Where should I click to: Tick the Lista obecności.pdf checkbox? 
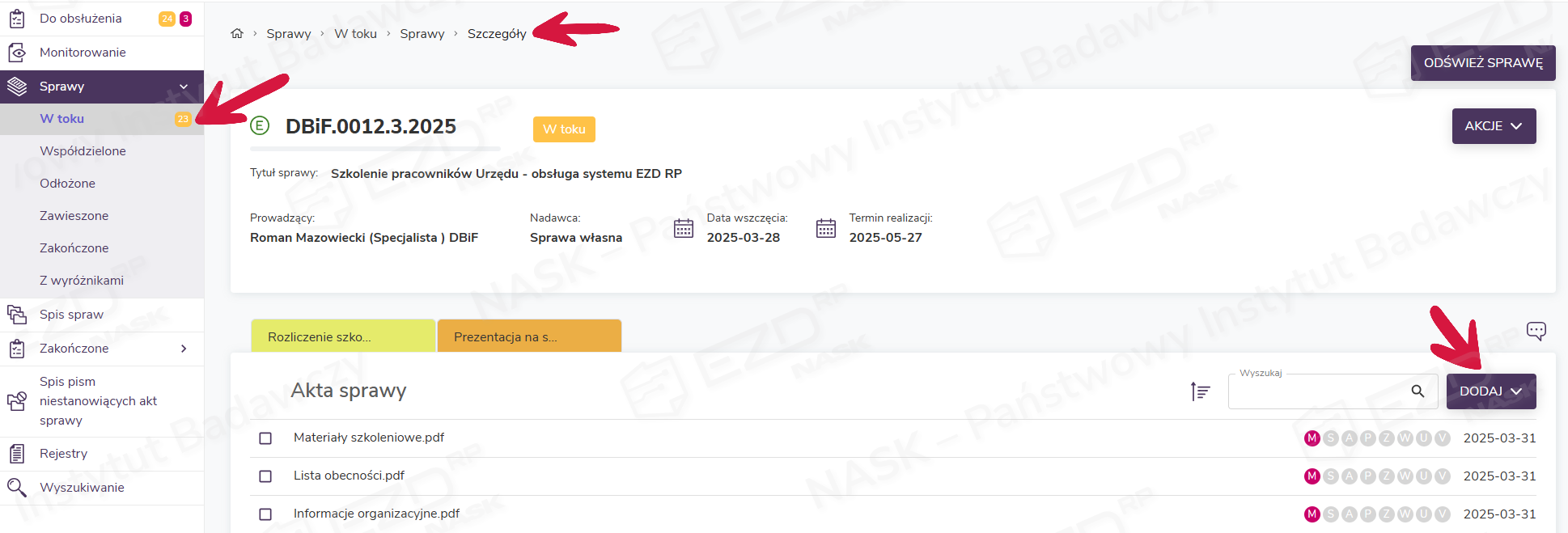(x=265, y=476)
